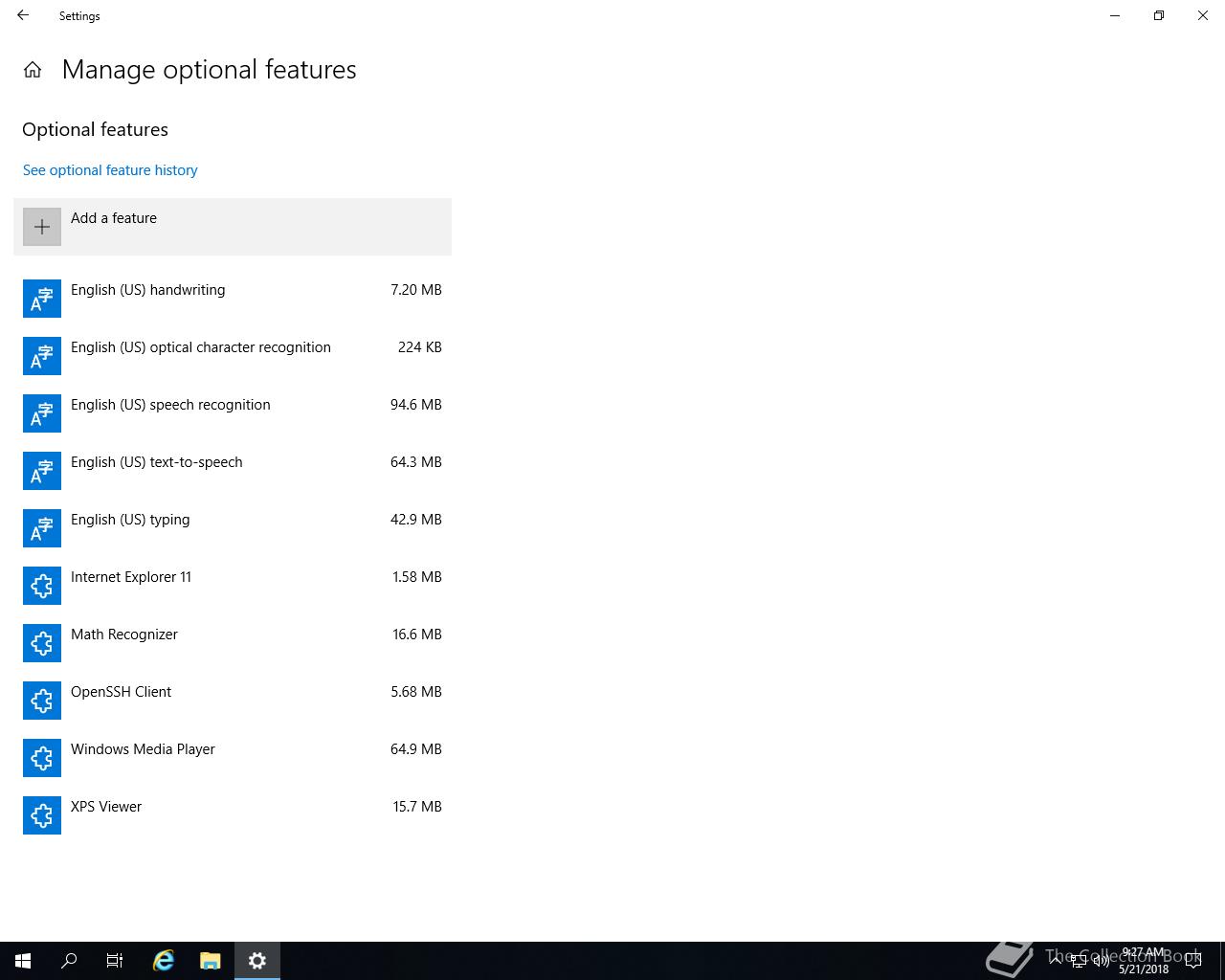The image size is (1225, 980).
Task: Click the 64.9 MB size value
Action: click(416, 749)
